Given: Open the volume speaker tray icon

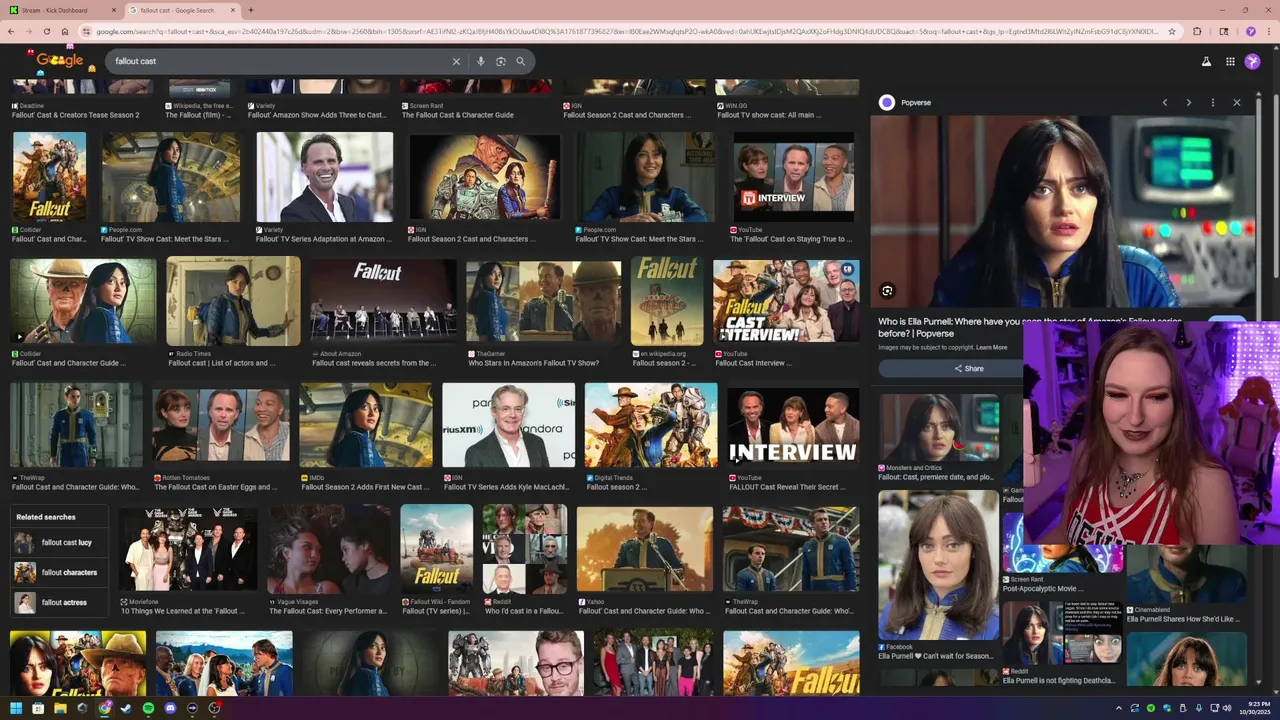Looking at the screenshot, I should click(x=1228, y=708).
